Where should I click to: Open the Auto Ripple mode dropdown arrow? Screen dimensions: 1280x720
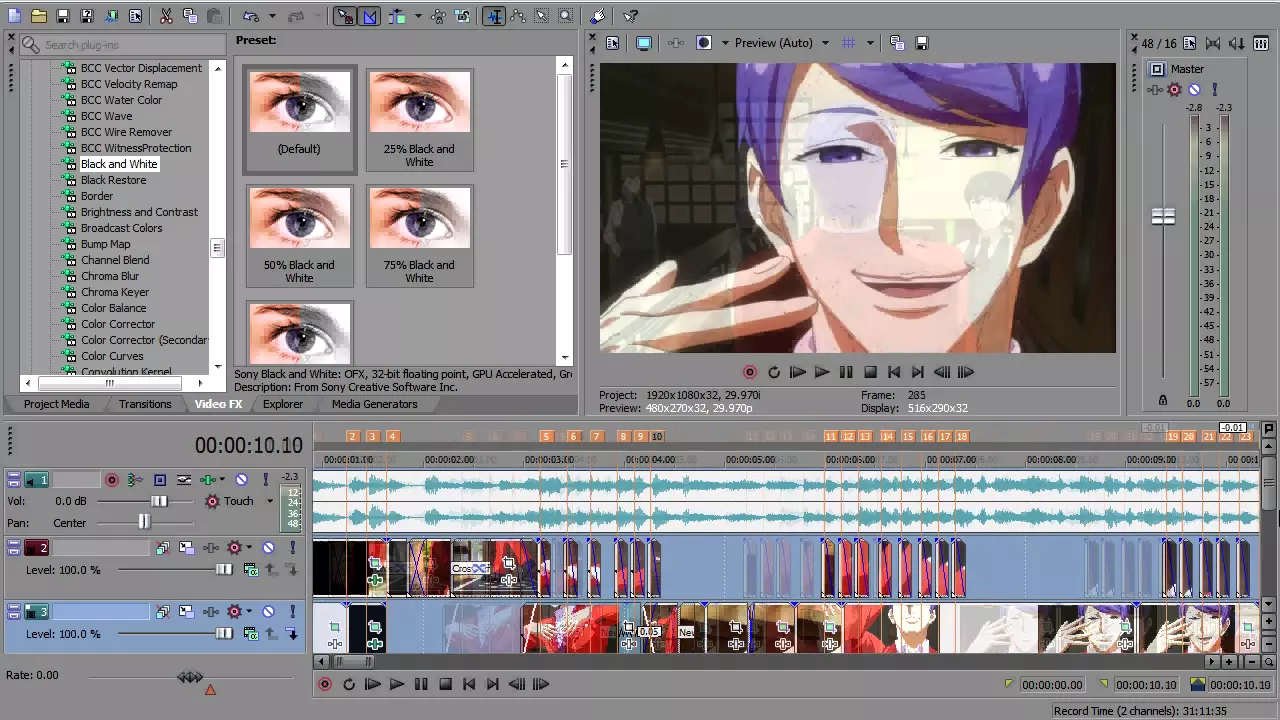click(x=418, y=16)
